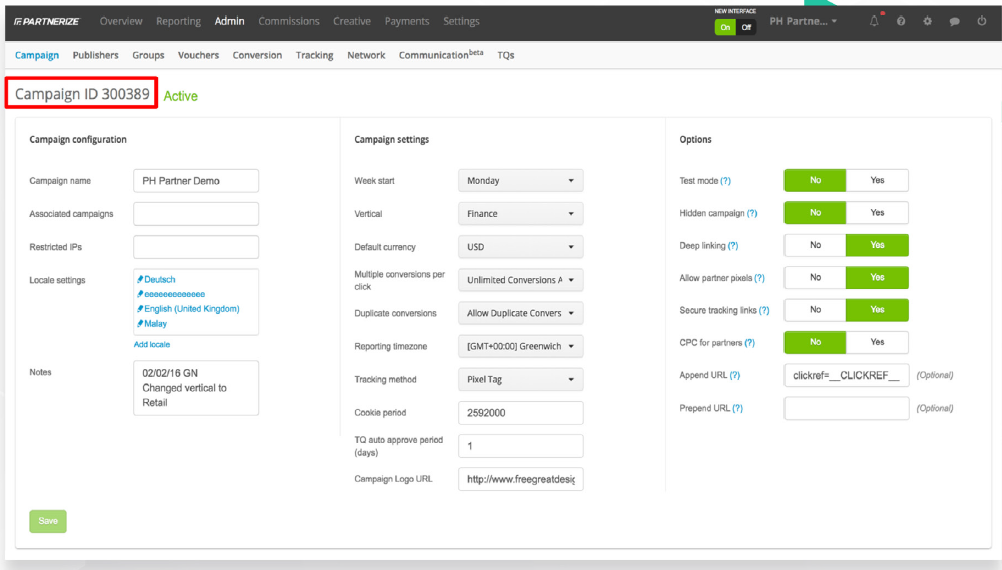Open the Settings menu

[461, 21]
